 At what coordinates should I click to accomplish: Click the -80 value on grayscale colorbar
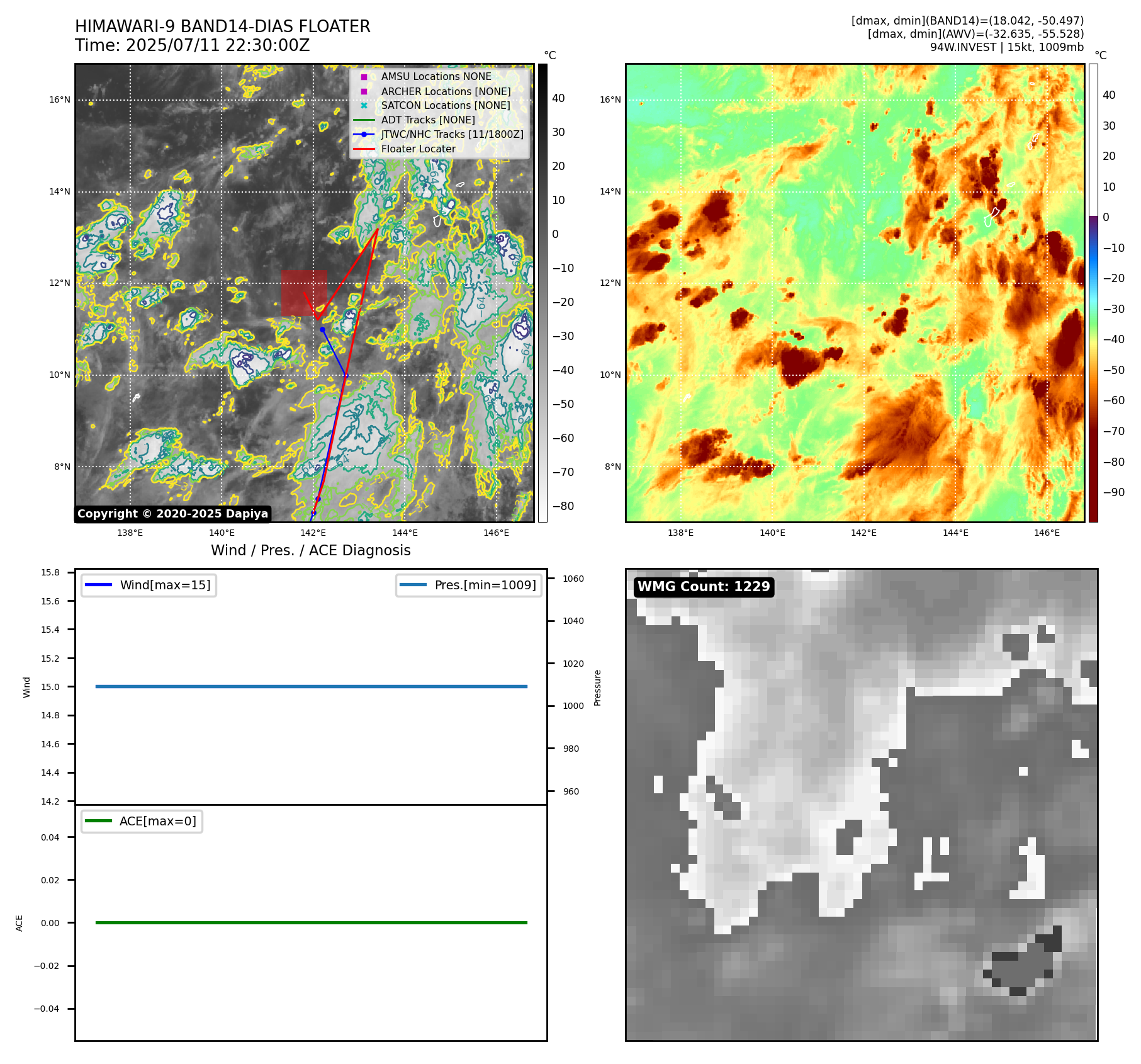point(563,506)
